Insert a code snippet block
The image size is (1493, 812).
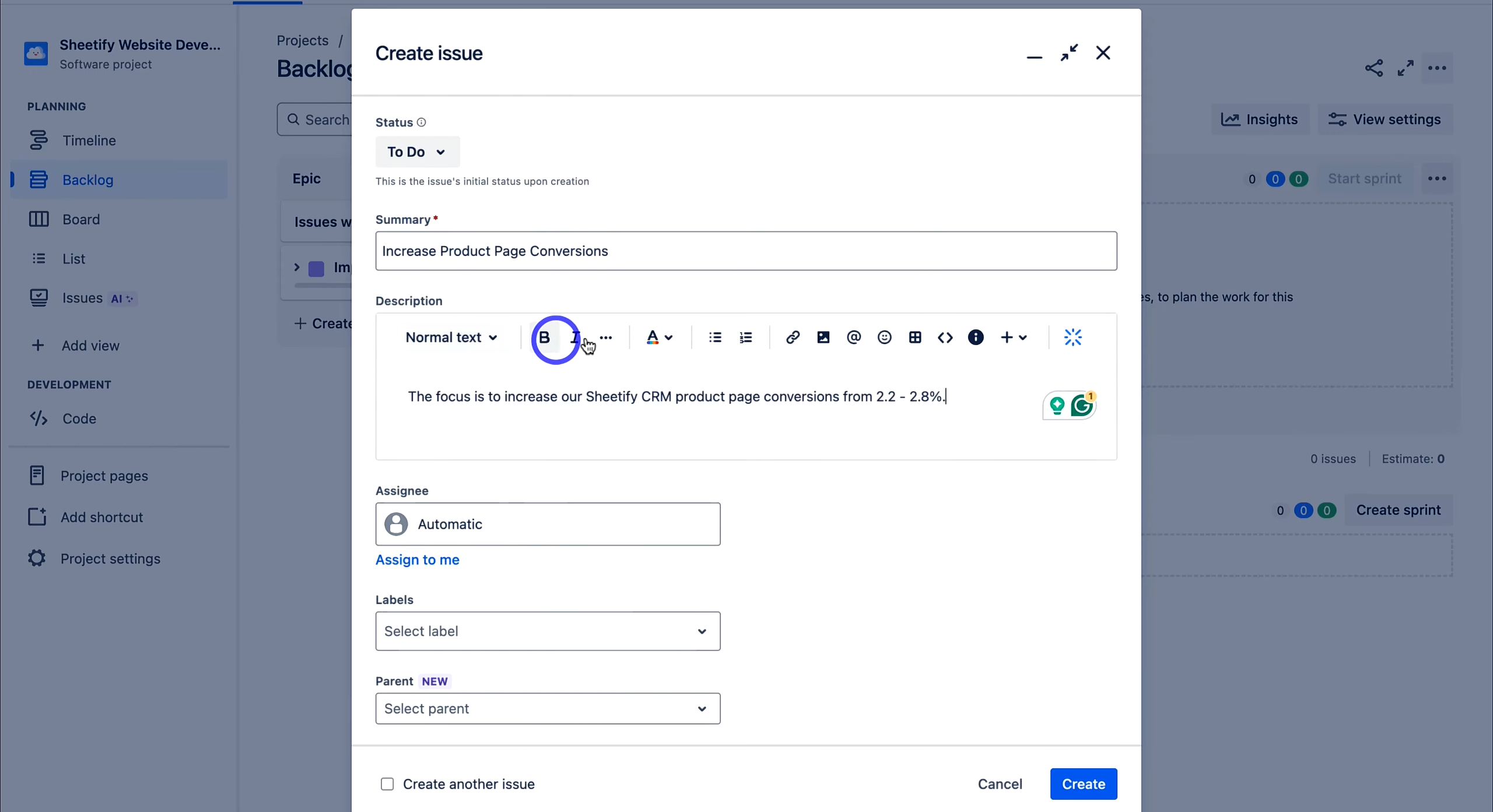tap(945, 338)
